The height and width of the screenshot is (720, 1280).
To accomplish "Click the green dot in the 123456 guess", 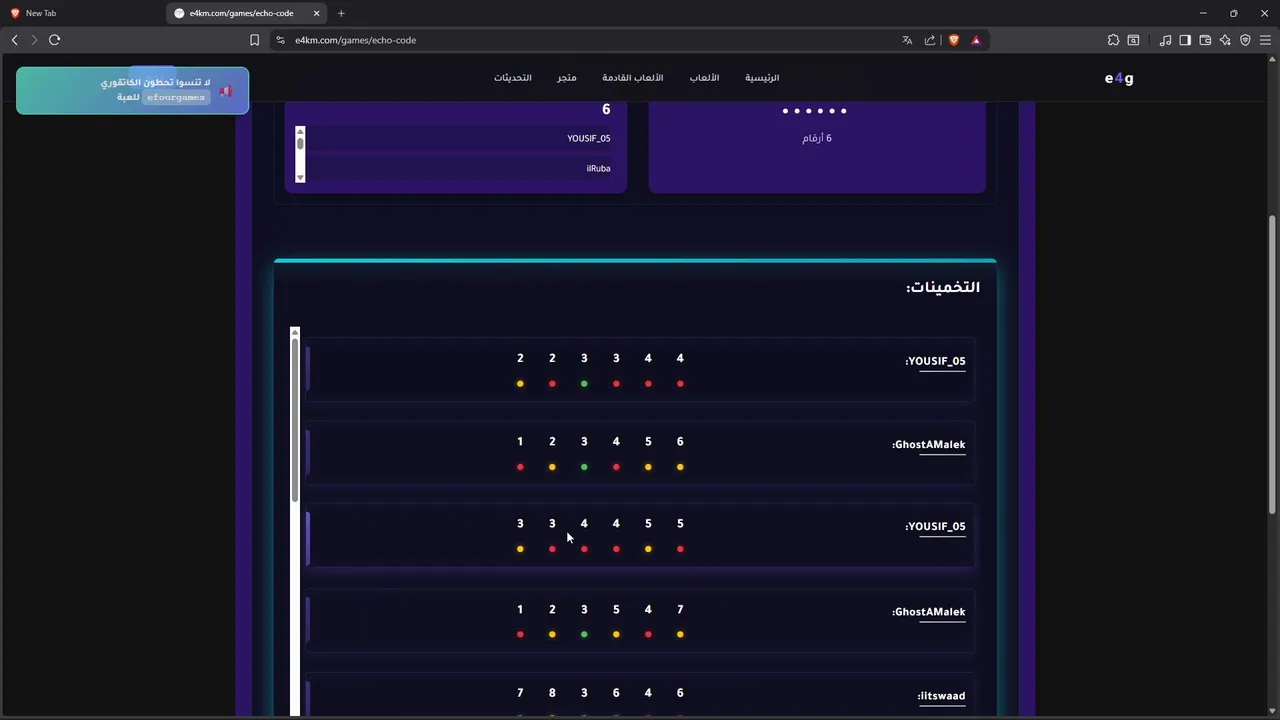I will point(584,467).
